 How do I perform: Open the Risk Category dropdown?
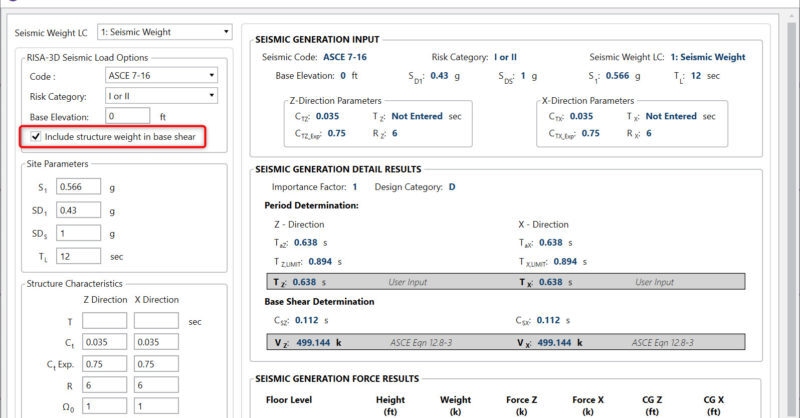coord(161,96)
